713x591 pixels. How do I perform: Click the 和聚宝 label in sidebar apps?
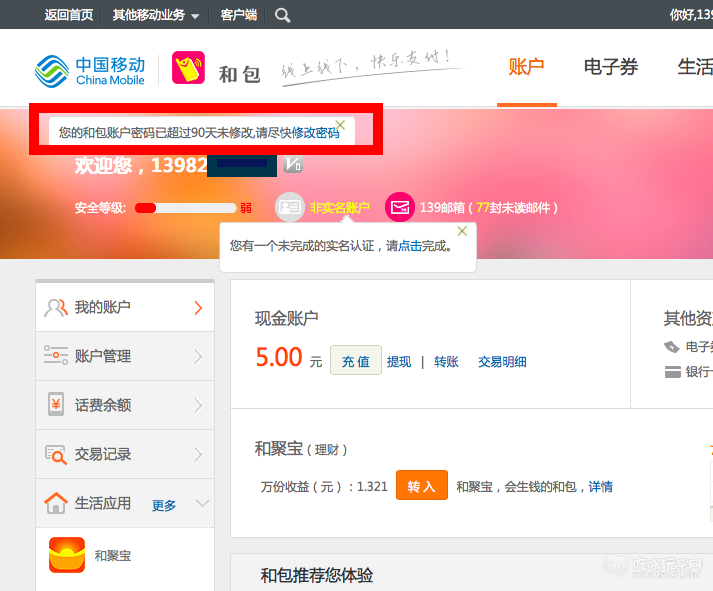pyautogui.click(x=112, y=556)
